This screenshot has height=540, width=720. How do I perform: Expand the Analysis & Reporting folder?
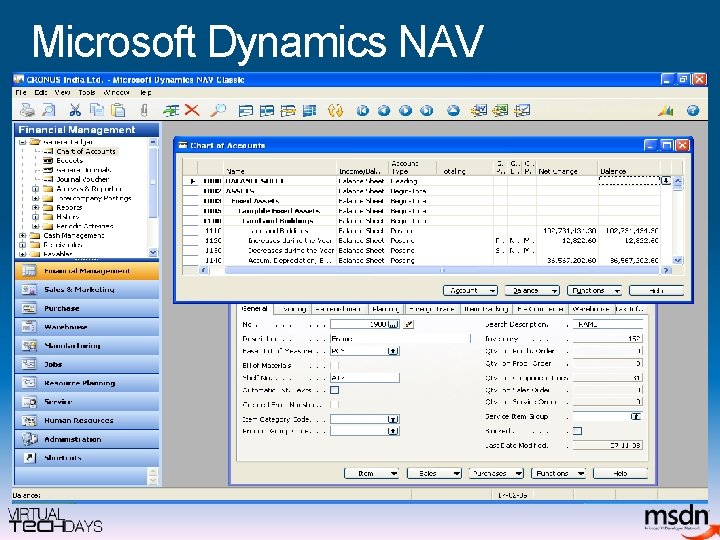click(35, 189)
